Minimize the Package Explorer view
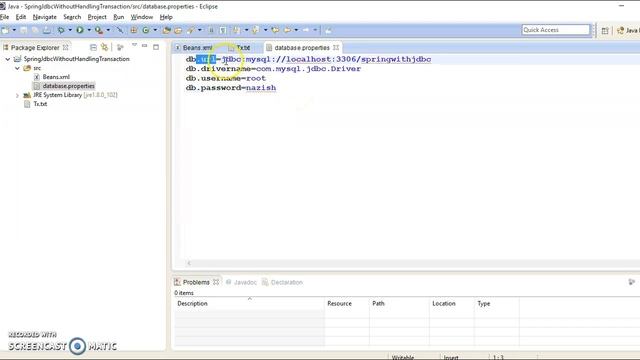 click(144, 46)
